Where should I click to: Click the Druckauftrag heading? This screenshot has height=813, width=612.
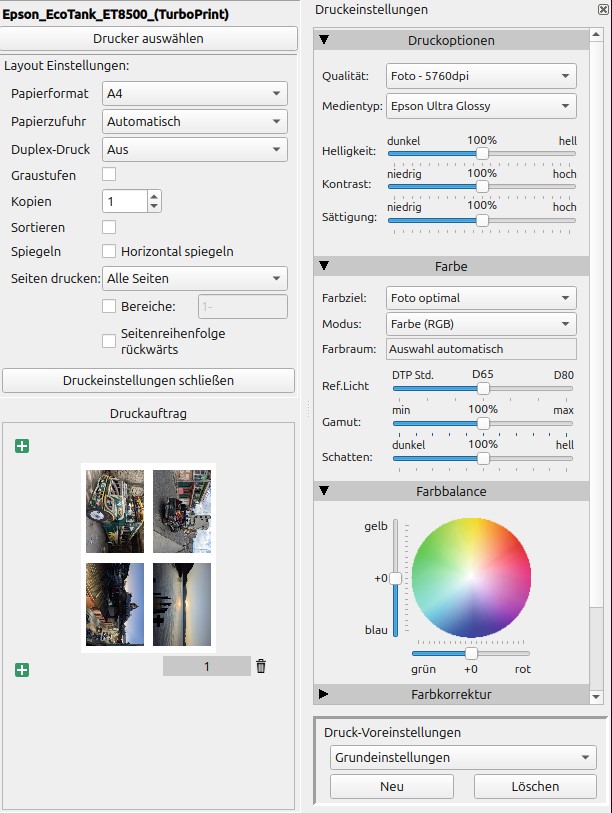click(x=148, y=413)
